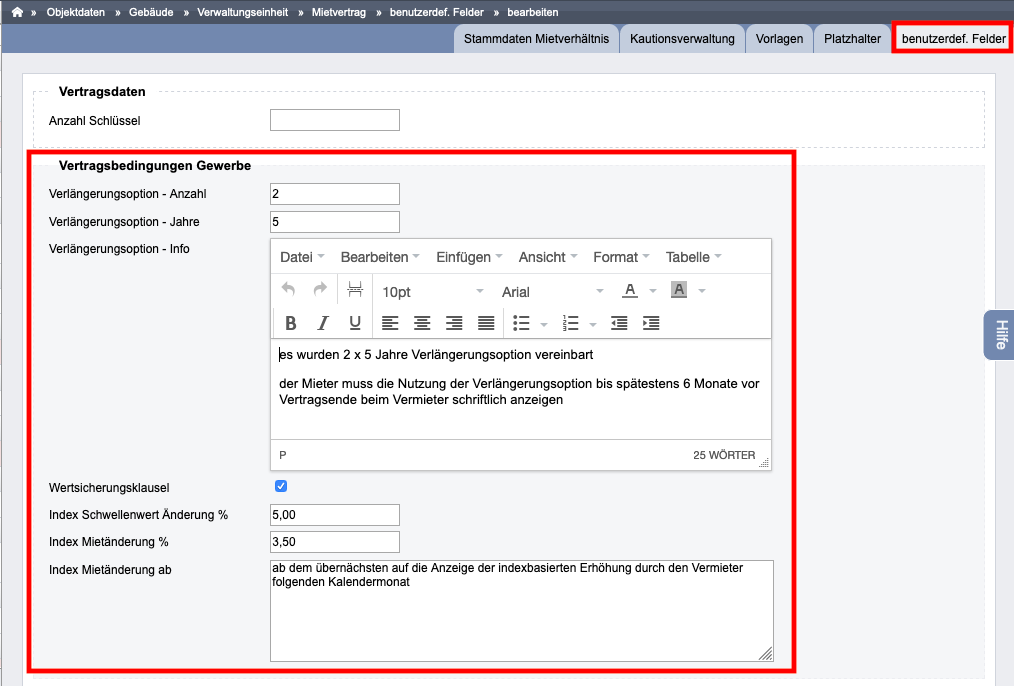The height and width of the screenshot is (686, 1014).
Task: Increase text indent
Action: click(x=651, y=323)
